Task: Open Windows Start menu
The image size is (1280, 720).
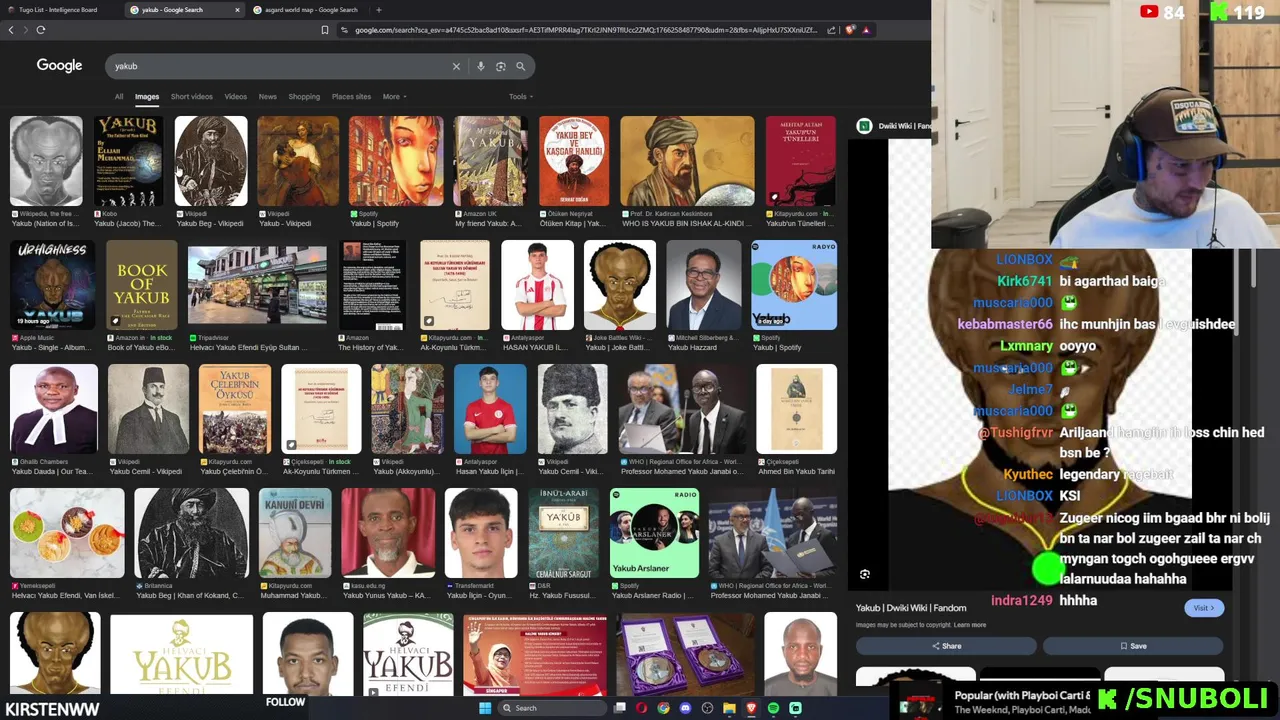Action: tap(485, 708)
